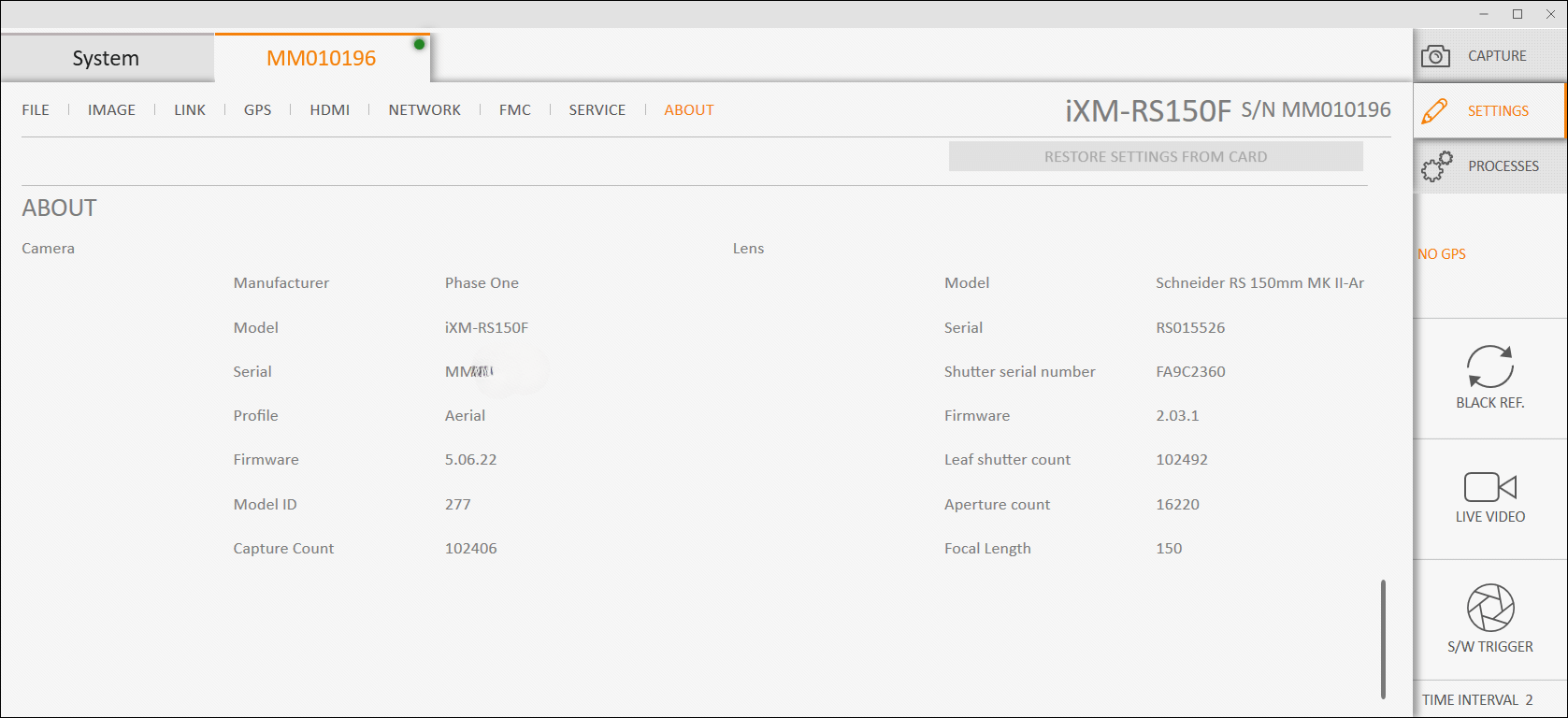Click the Leaf shutter count label
1568x718 pixels.
[x=1007, y=459]
